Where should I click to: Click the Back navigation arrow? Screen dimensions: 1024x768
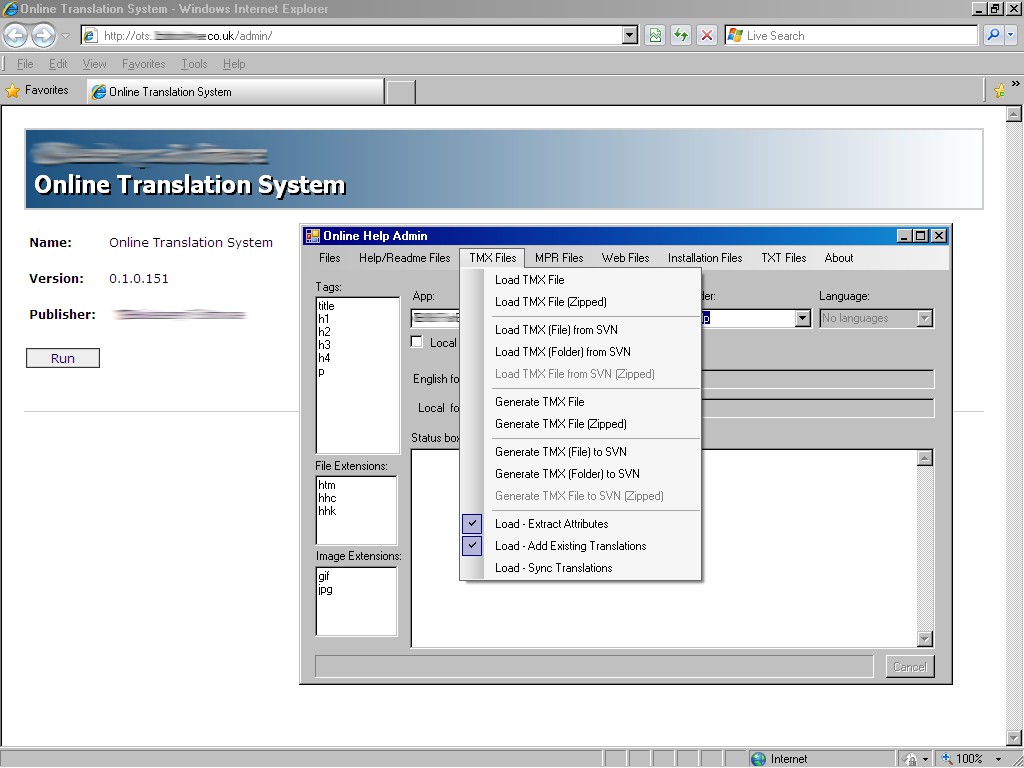click(16, 35)
